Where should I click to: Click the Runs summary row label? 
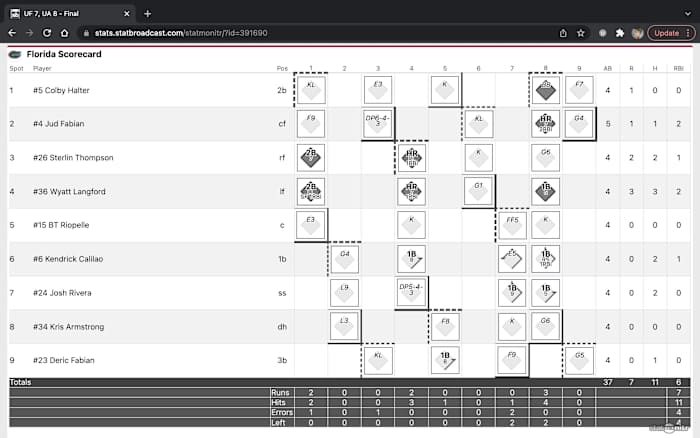(280, 392)
